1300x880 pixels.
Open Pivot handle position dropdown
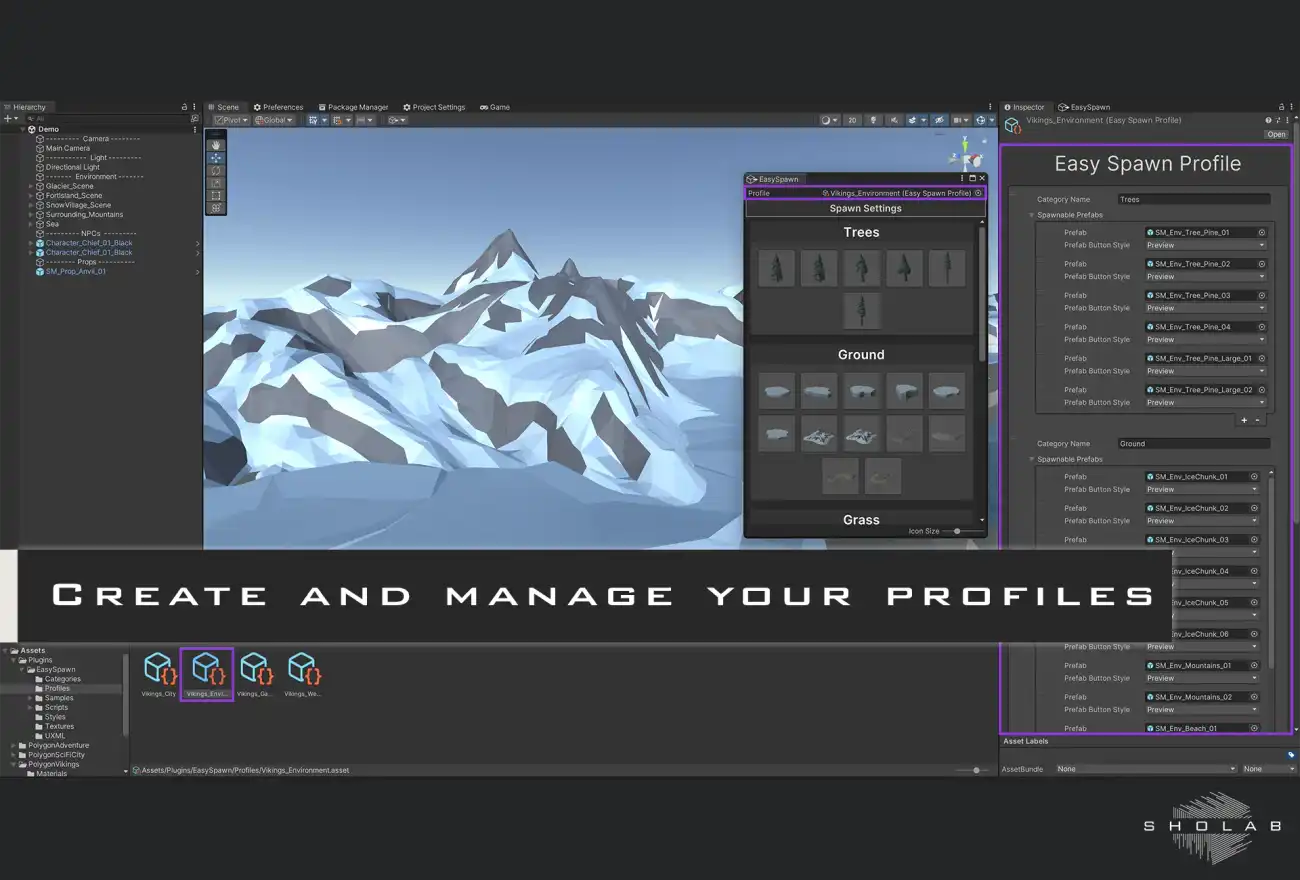pos(230,120)
